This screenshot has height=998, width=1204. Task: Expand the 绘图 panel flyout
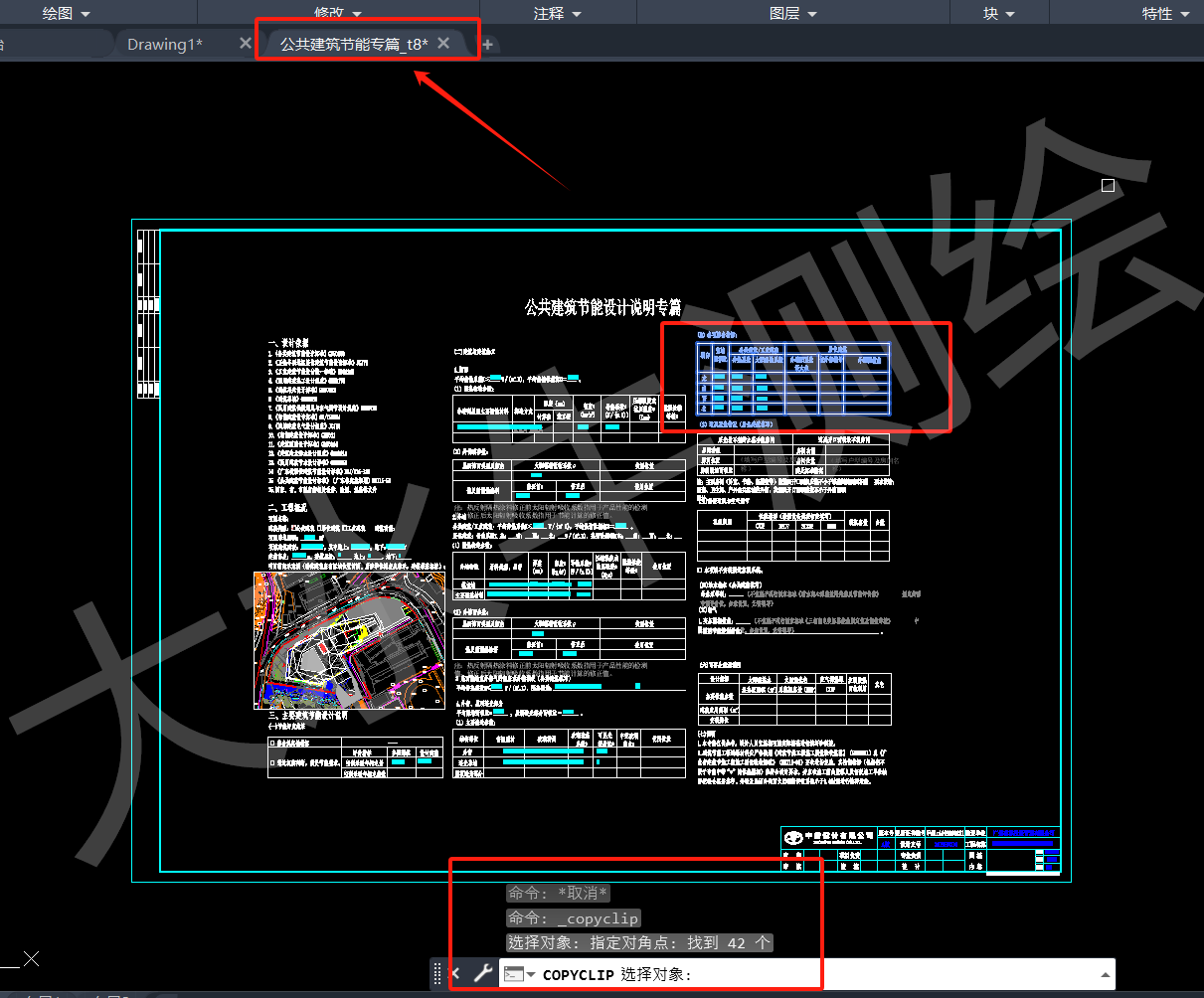click(66, 13)
